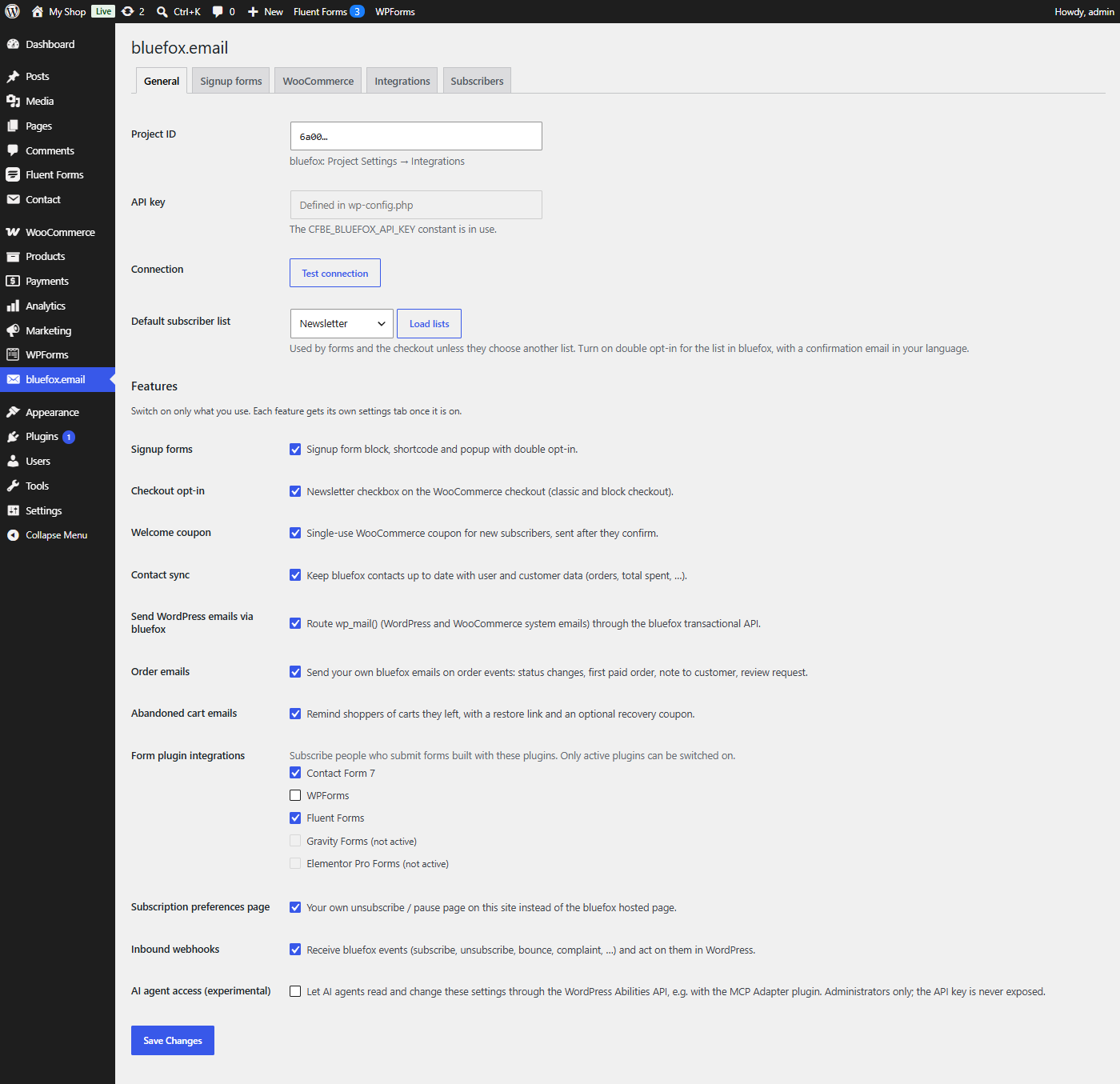Switch to the Integrations tab
Viewport: 1120px width, 1084px height.
tap(402, 81)
